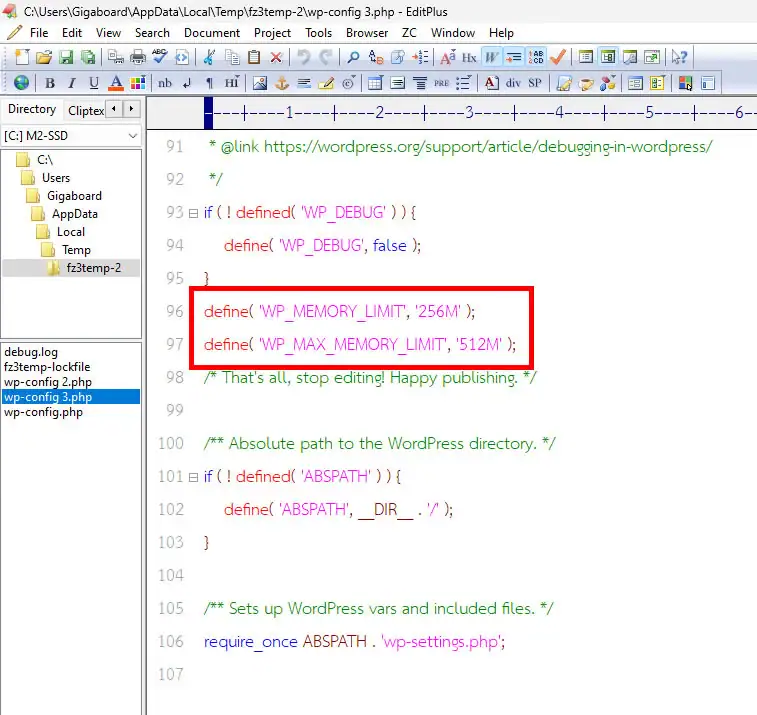Apply bold HTML tag
The width and height of the screenshot is (757, 715).
(x=50, y=83)
